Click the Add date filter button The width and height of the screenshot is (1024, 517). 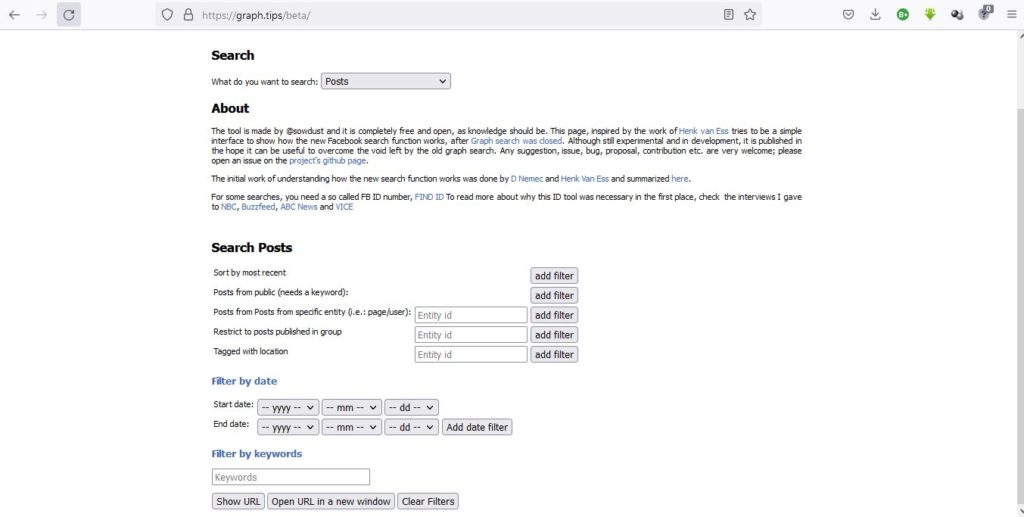coord(477,427)
